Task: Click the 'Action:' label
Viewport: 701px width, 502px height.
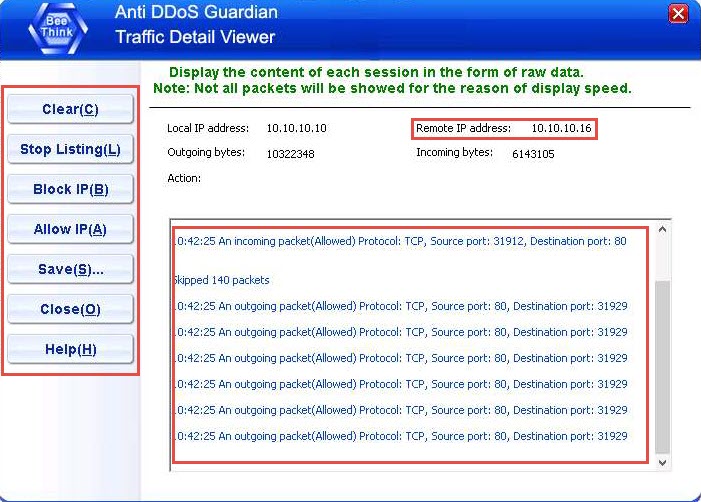Action: coord(184,178)
